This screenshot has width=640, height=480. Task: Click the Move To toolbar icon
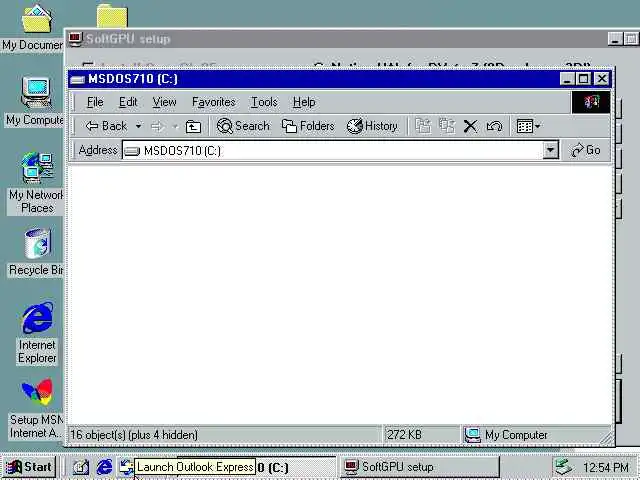coord(423,126)
